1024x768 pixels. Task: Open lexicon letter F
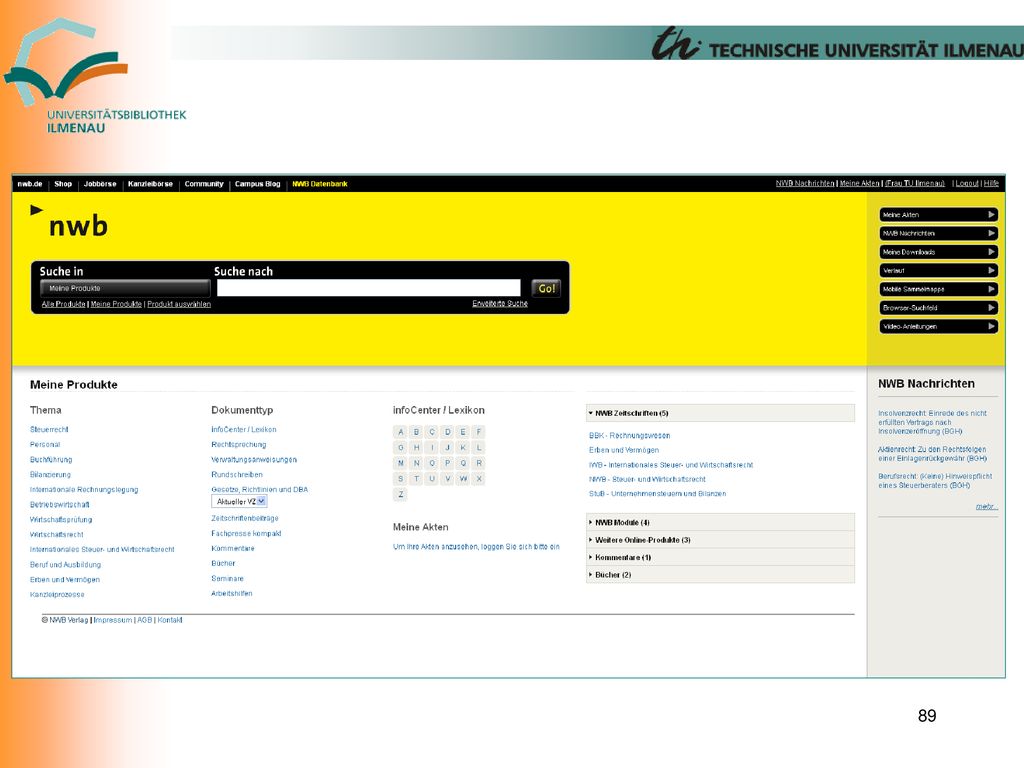[x=479, y=432]
